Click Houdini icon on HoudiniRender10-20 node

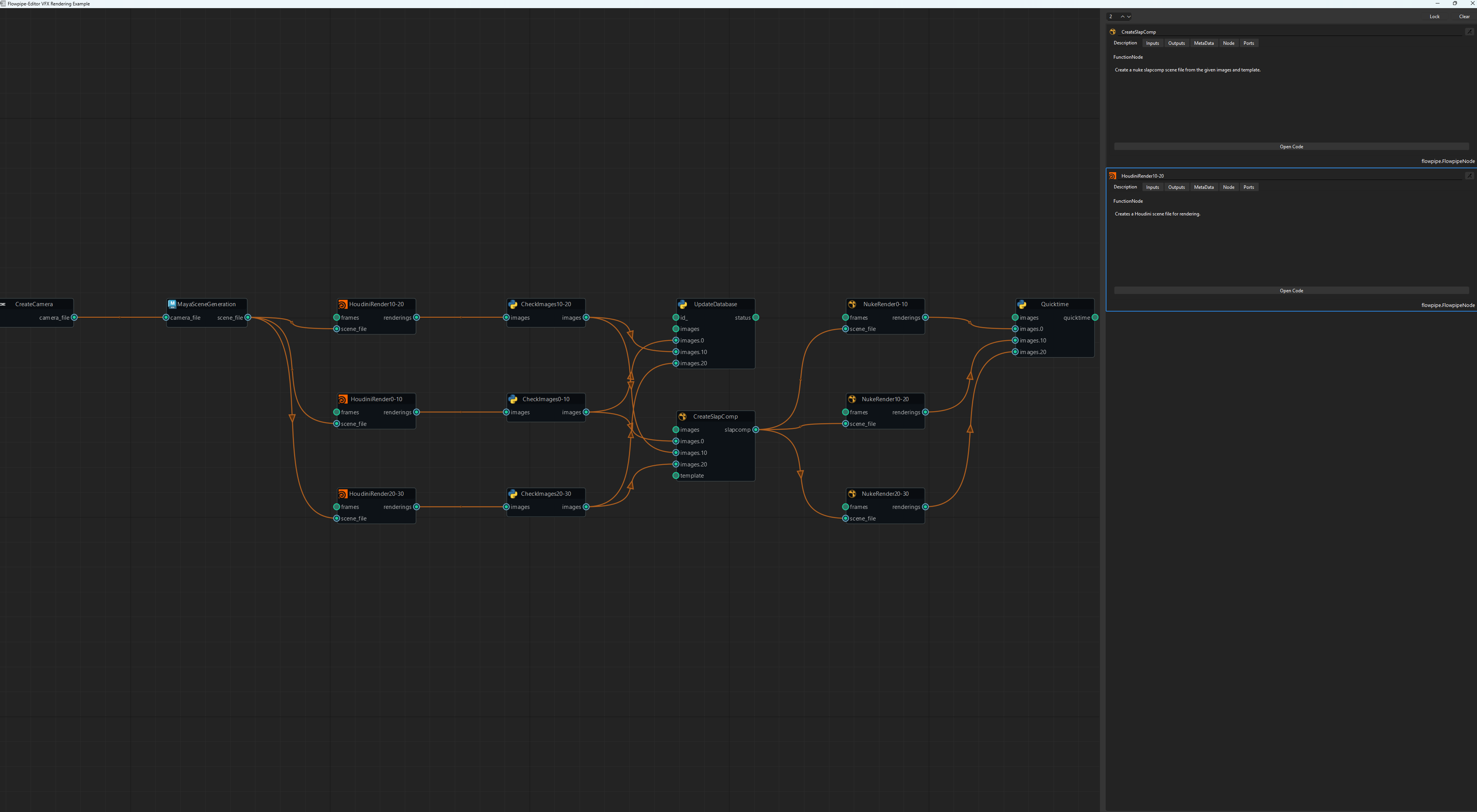point(342,304)
